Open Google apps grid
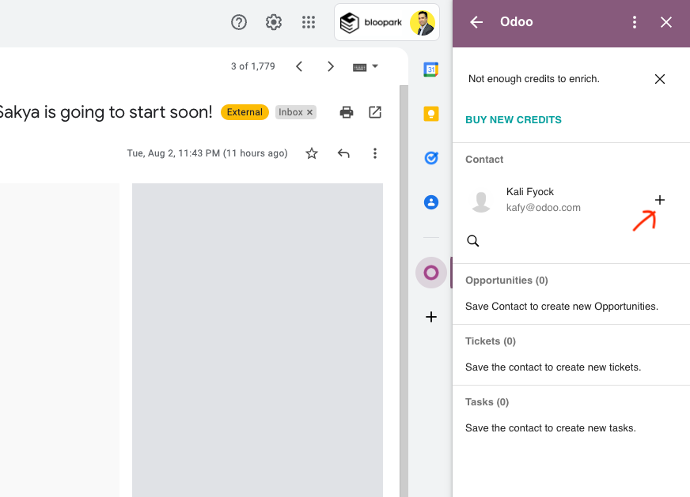Image resolution: width=690 pixels, height=497 pixels. [x=308, y=22]
